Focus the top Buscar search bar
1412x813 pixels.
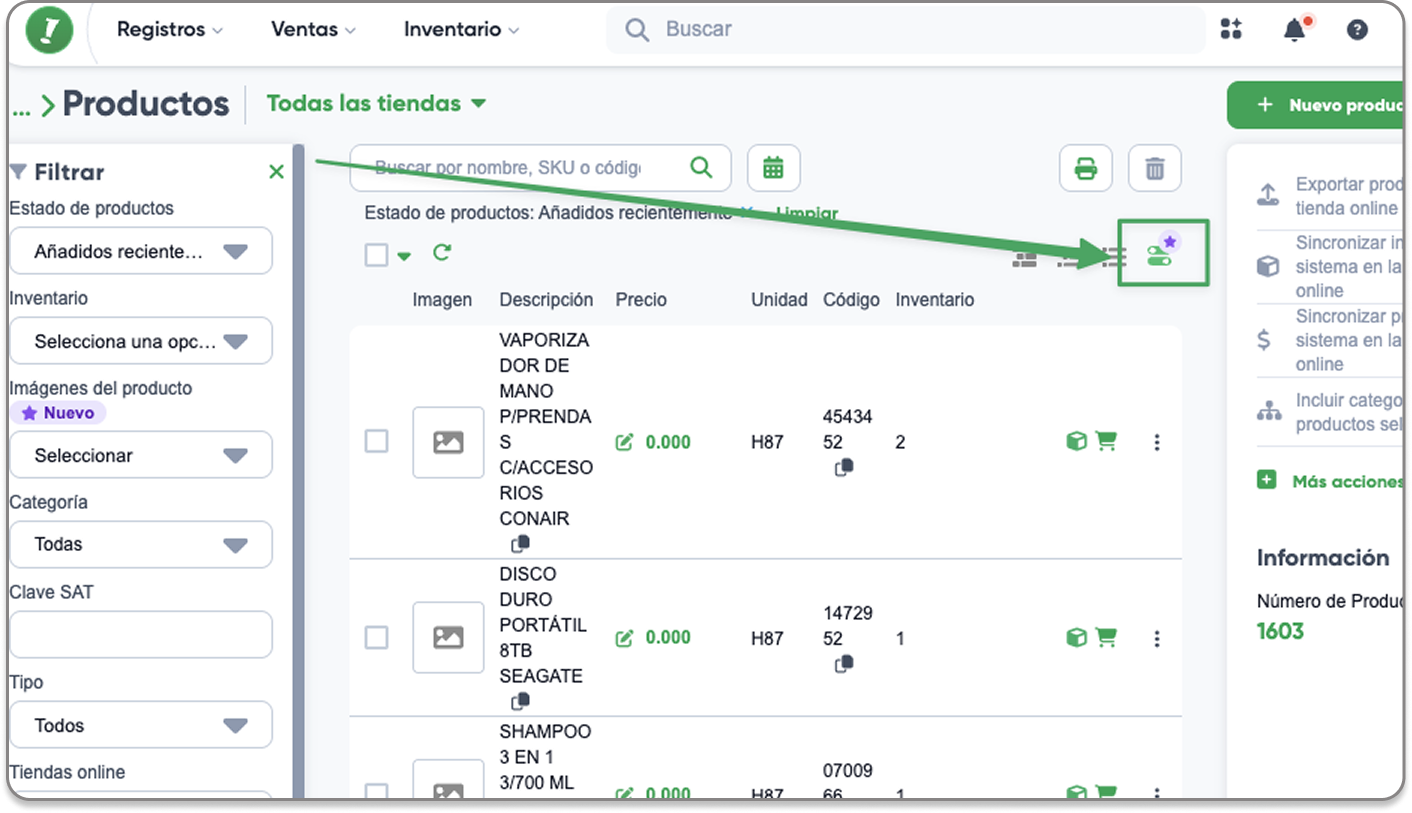[905, 29]
